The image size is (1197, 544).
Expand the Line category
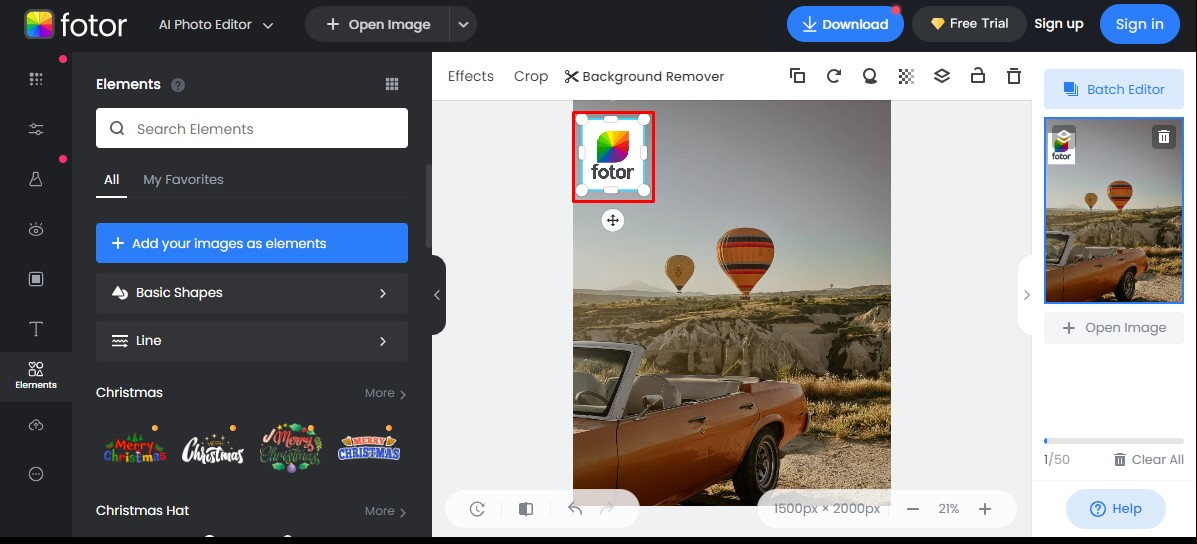pyautogui.click(x=252, y=341)
